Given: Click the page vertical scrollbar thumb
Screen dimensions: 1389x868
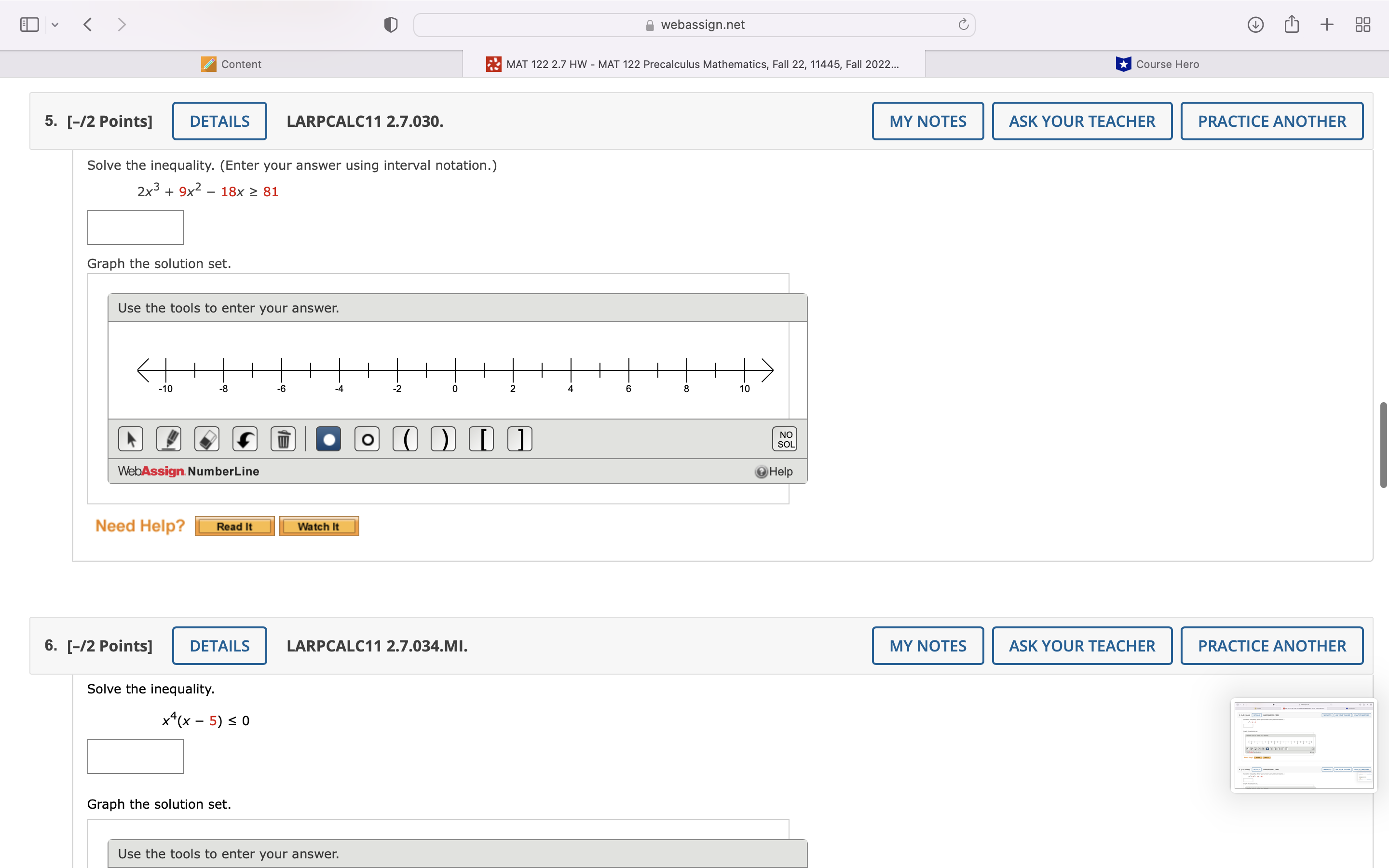Looking at the screenshot, I should (1383, 445).
